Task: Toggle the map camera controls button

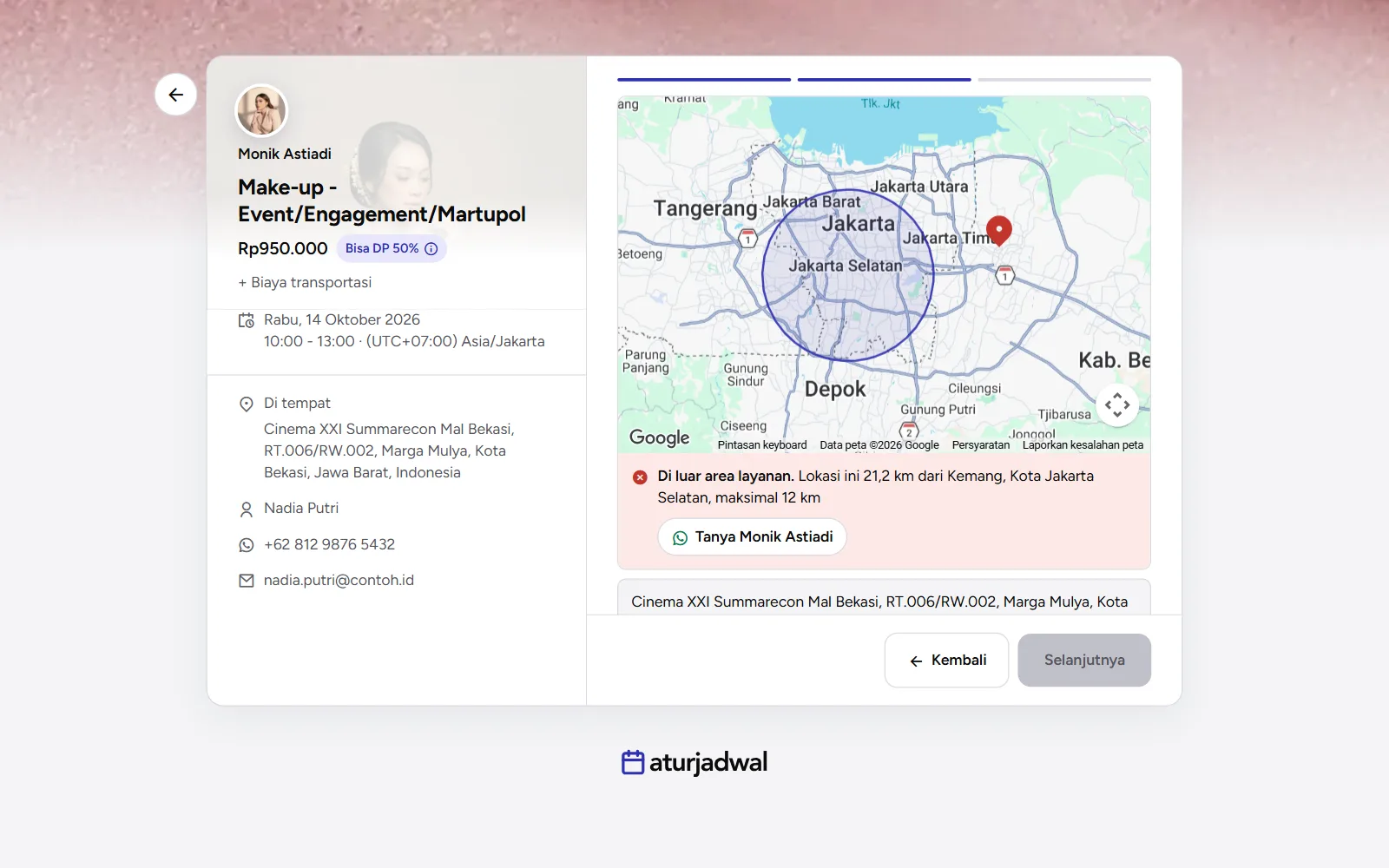Action: (x=1117, y=404)
